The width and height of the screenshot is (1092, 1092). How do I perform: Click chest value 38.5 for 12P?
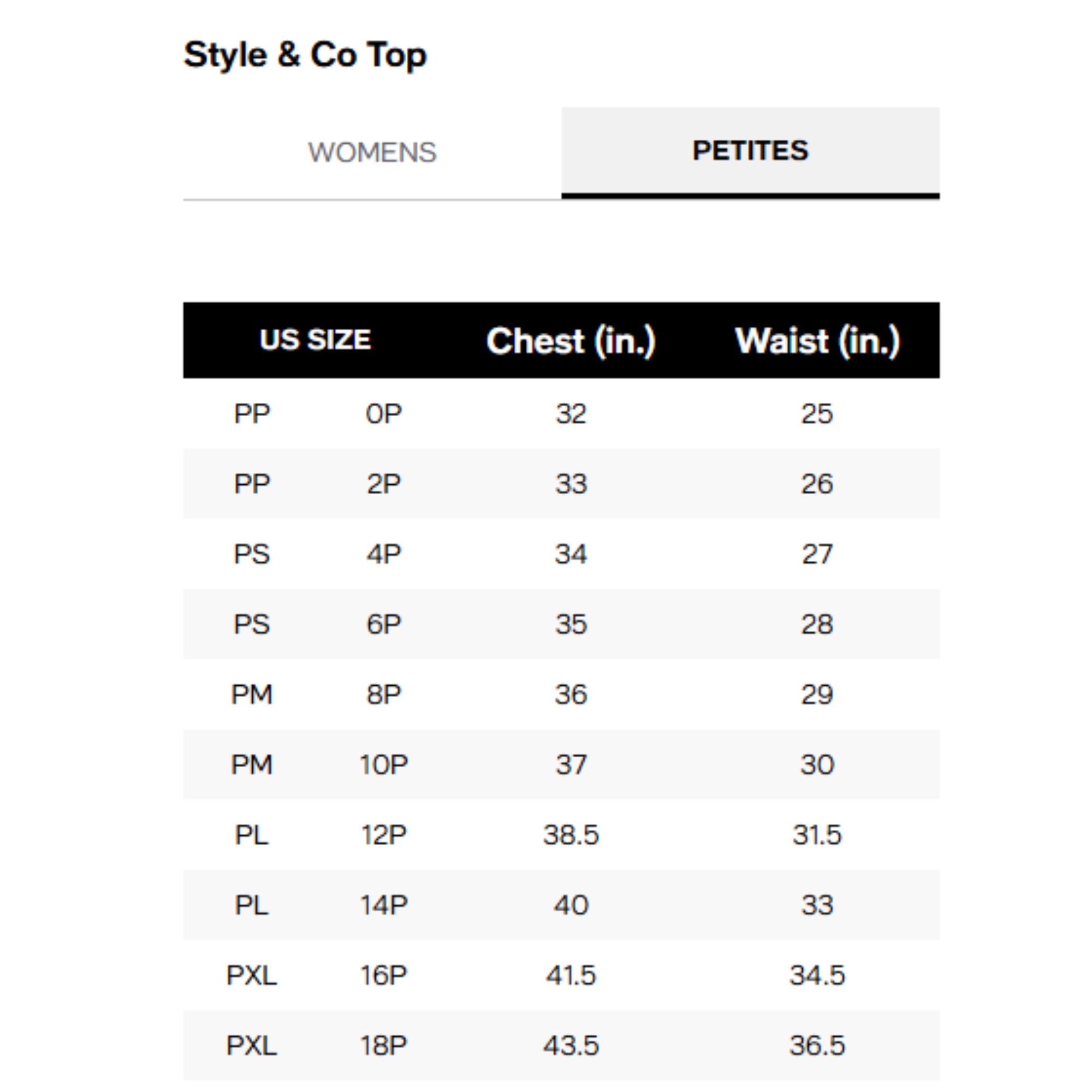[571, 835]
